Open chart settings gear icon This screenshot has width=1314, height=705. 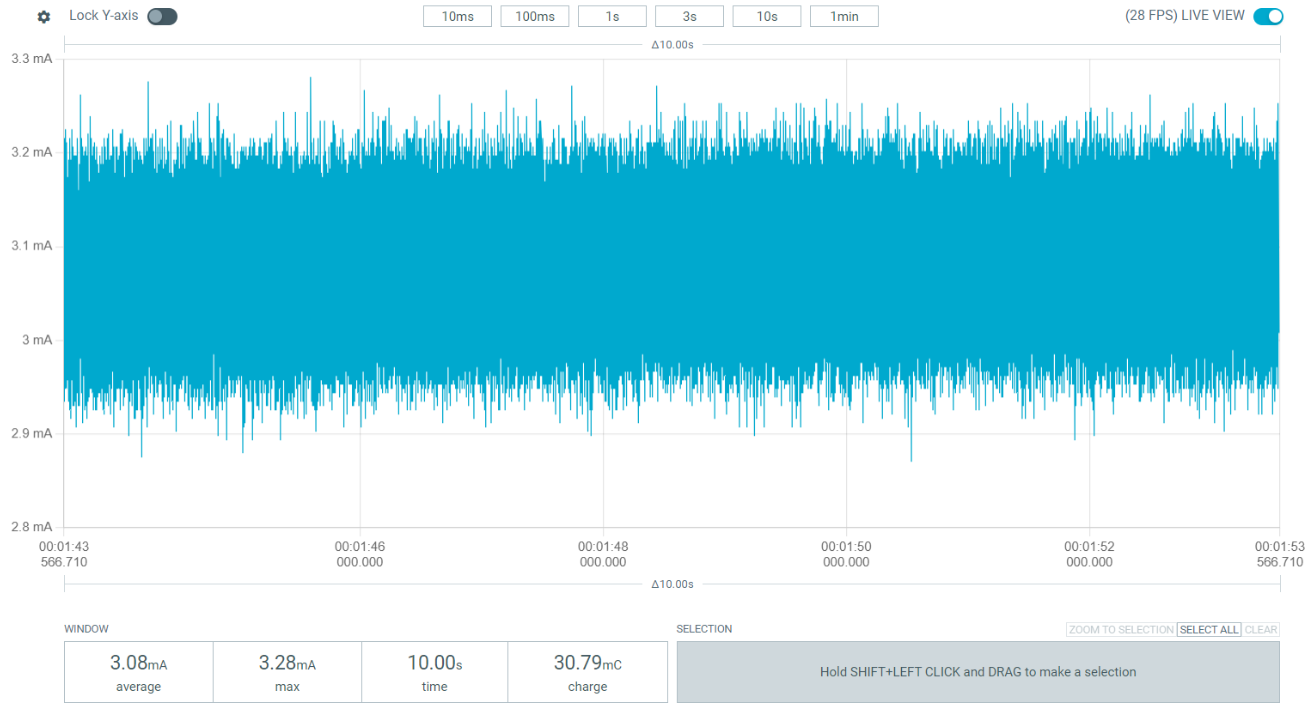(44, 17)
